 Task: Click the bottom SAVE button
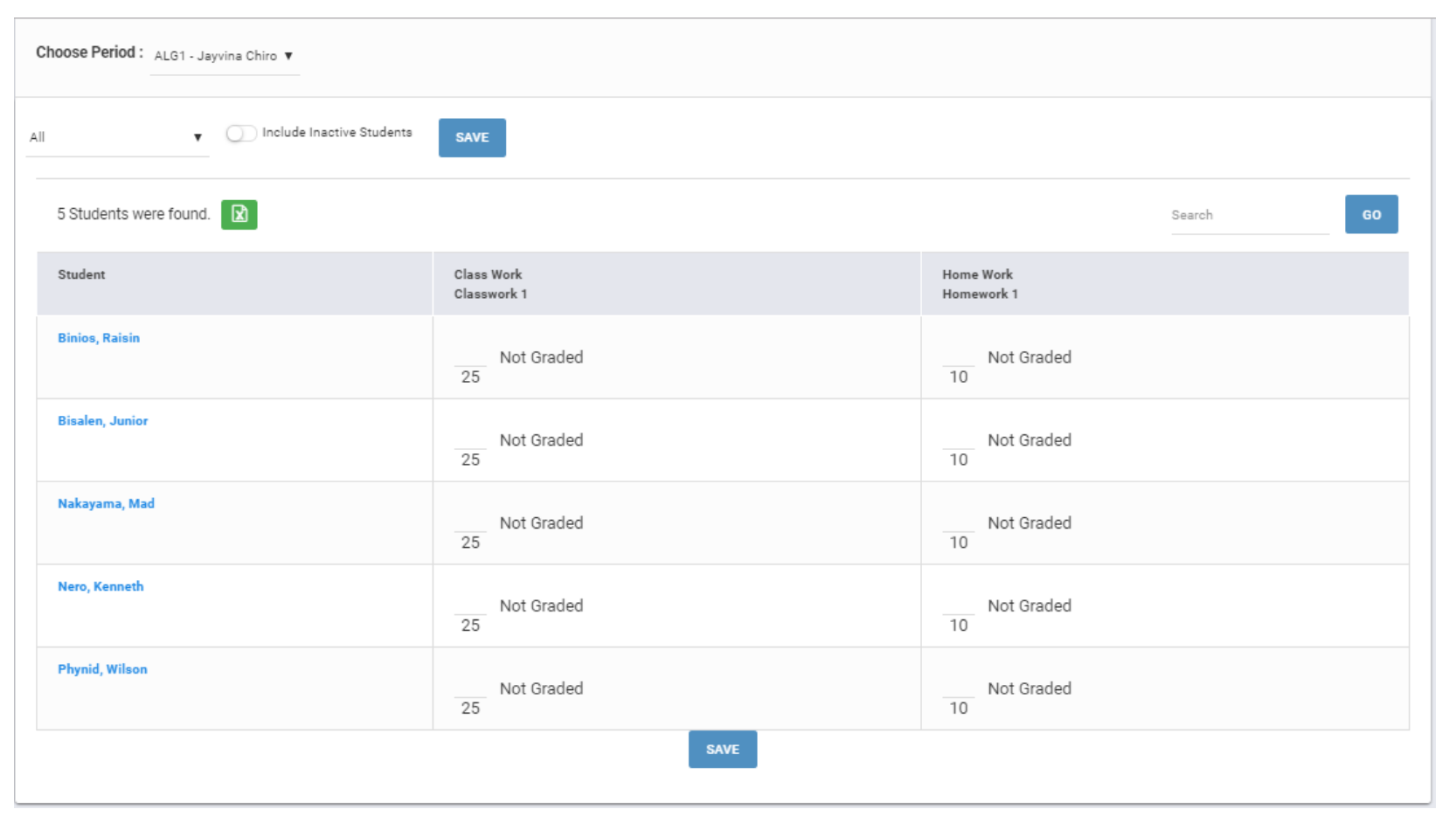pos(722,749)
